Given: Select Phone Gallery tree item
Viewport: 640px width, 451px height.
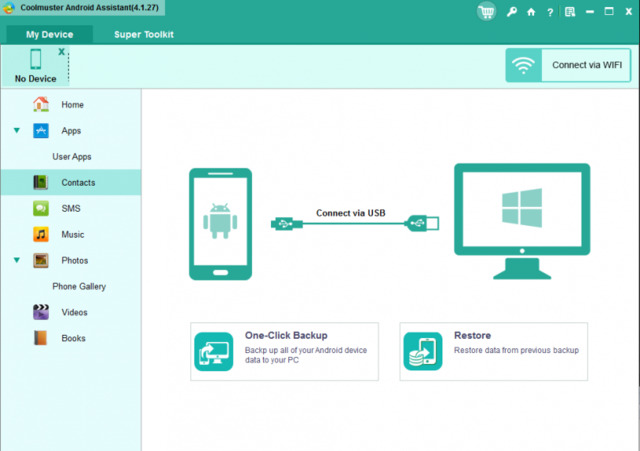Looking at the screenshot, I should (x=79, y=286).
